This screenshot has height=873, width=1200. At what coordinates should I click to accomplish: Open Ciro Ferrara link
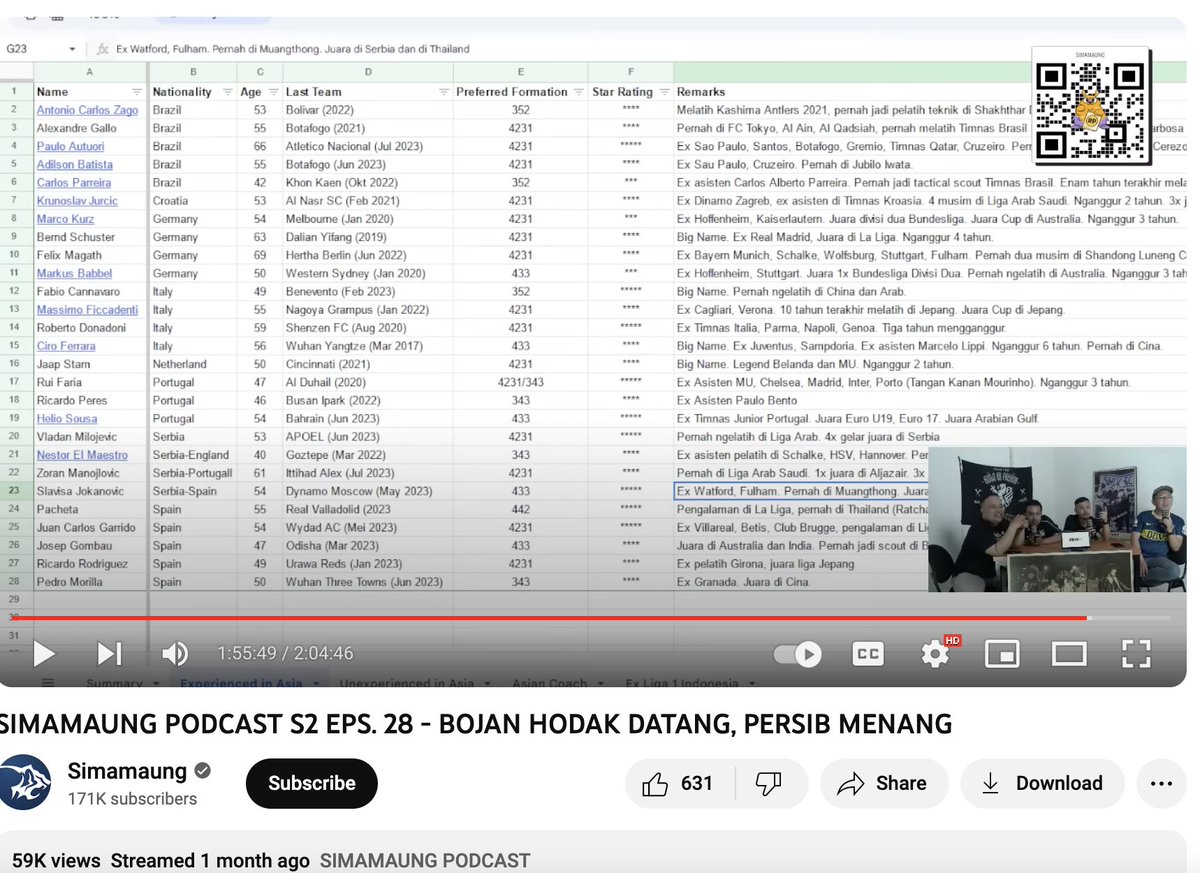coord(68,346)
